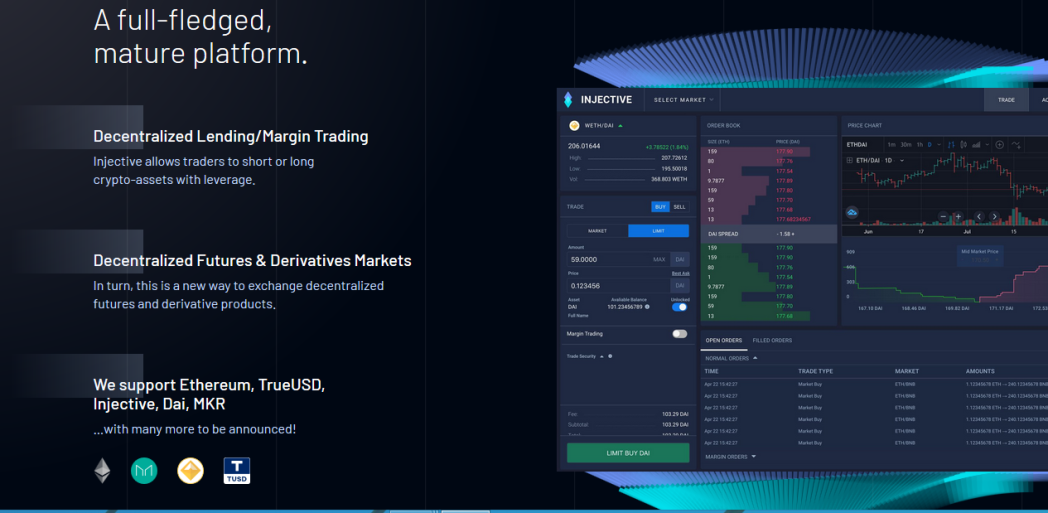Image resolution: width=1048 pixels, height=513 pixels.
Task: Open the chart style dropdown arrow
Action: point(987,144)
